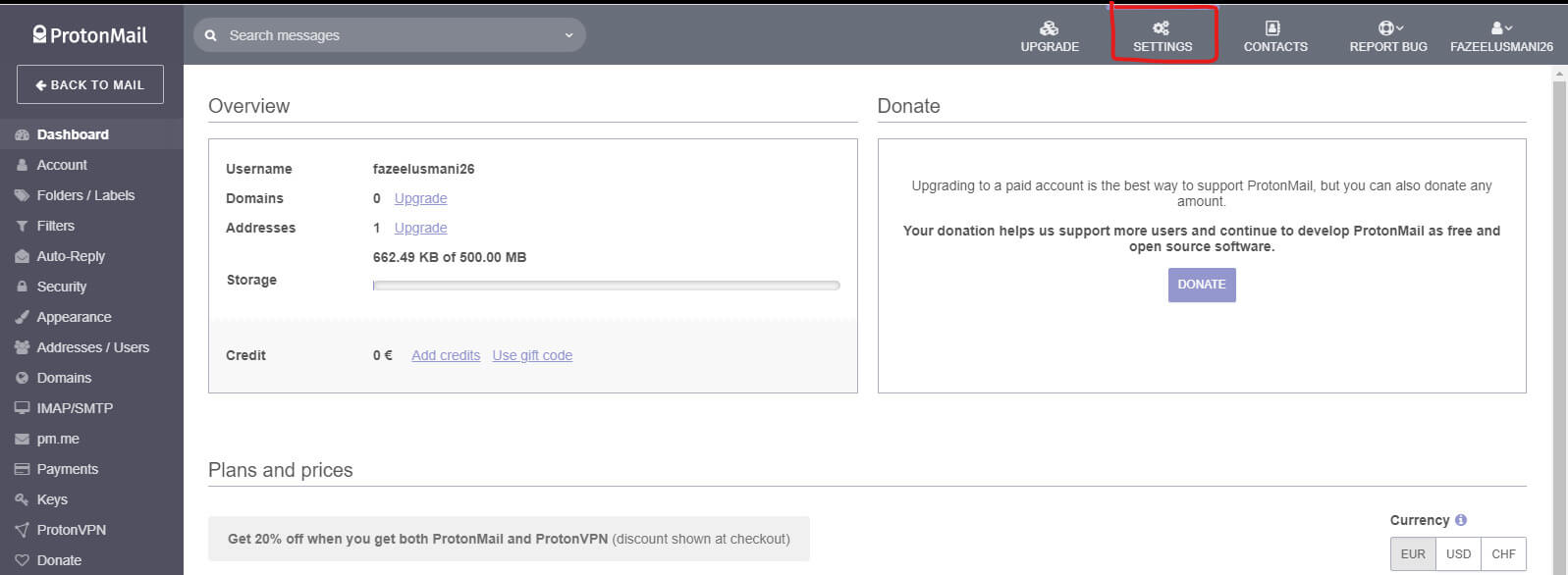
Task: Click Upgrade link next to Domains
Action: point(420,198)
